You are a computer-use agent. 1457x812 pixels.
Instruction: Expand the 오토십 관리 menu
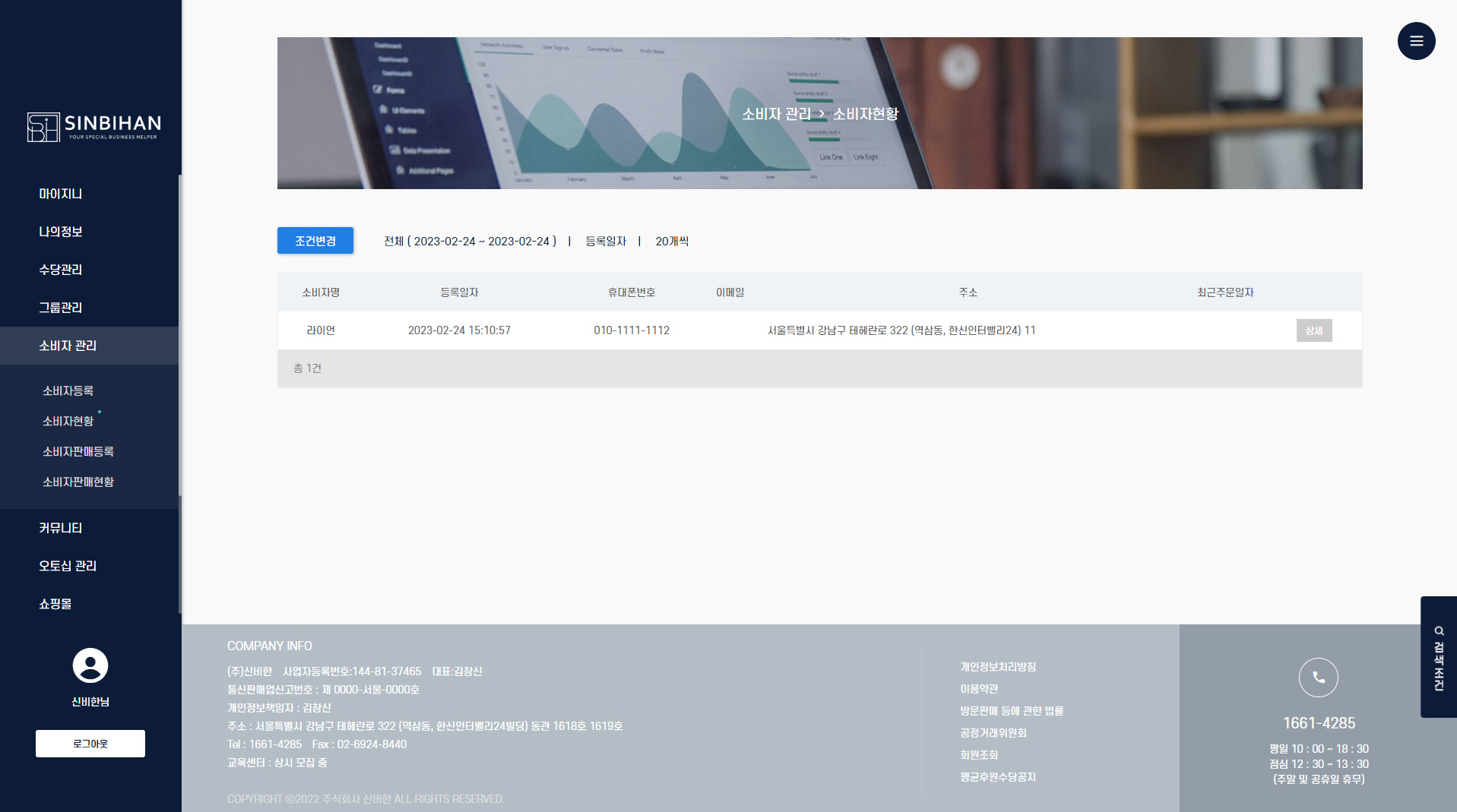(x=68, y=566)
